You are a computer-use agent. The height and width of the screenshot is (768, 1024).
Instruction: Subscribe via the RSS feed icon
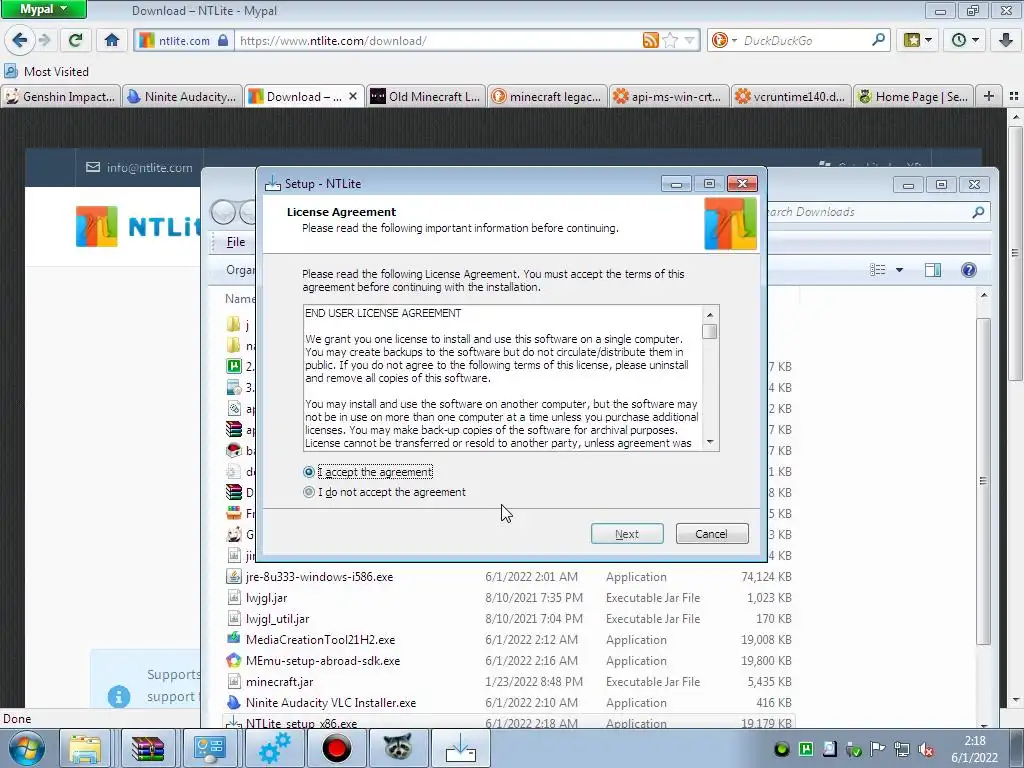tap(650, 40)
